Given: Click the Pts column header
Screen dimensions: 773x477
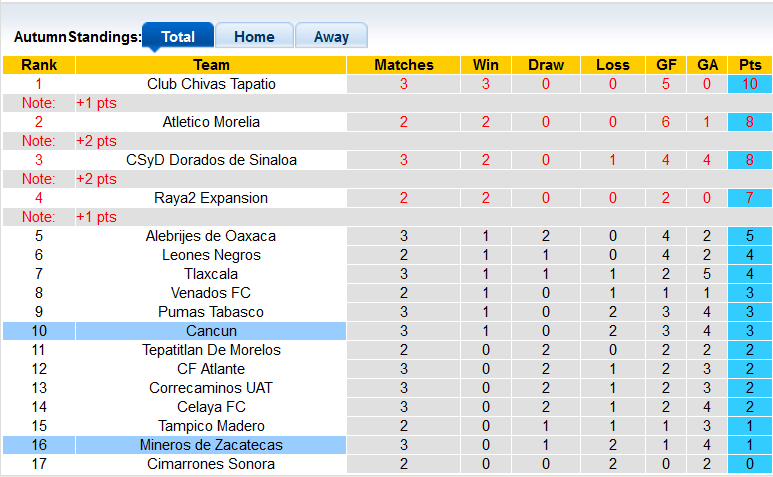Looking at the screenshot, I should [x=750, y=65].
